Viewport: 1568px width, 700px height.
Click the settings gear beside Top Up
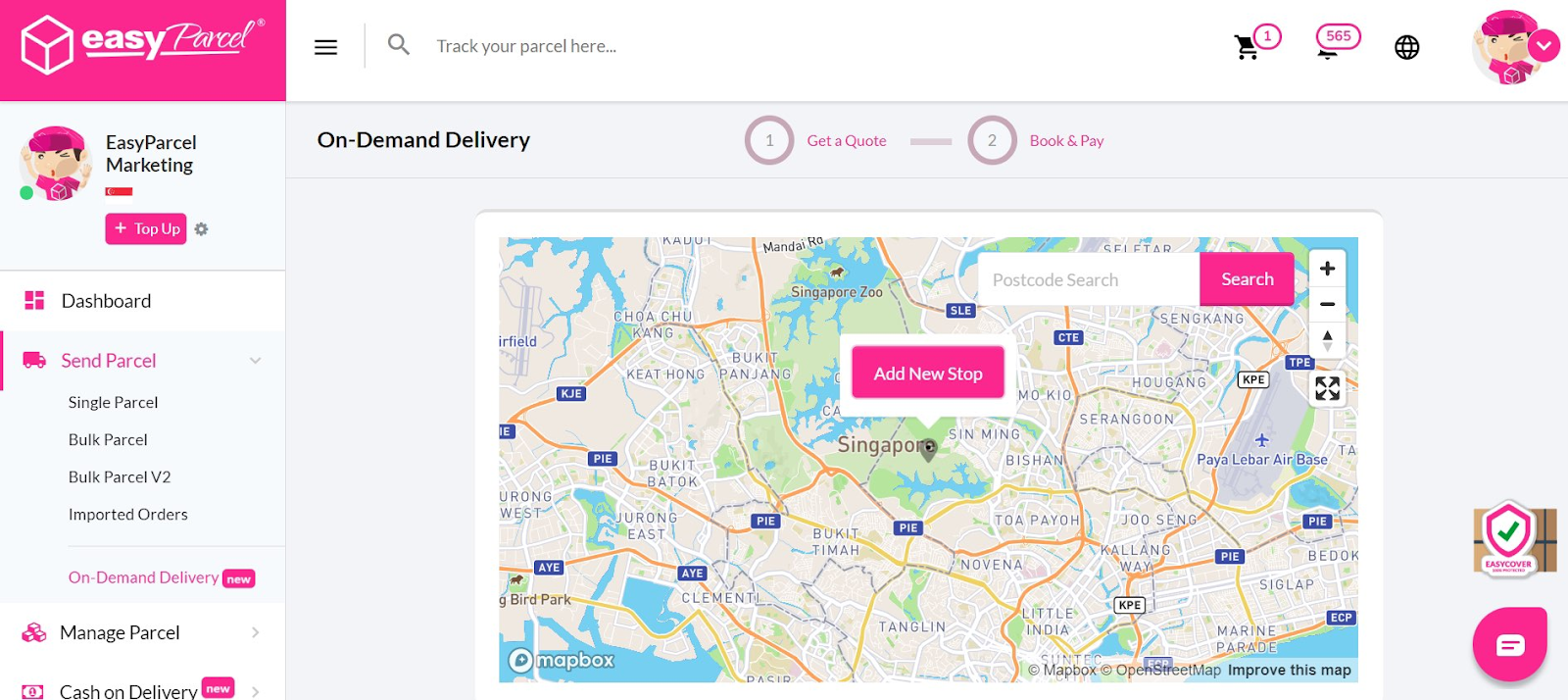pyautogui.click(x=200, y=228)
